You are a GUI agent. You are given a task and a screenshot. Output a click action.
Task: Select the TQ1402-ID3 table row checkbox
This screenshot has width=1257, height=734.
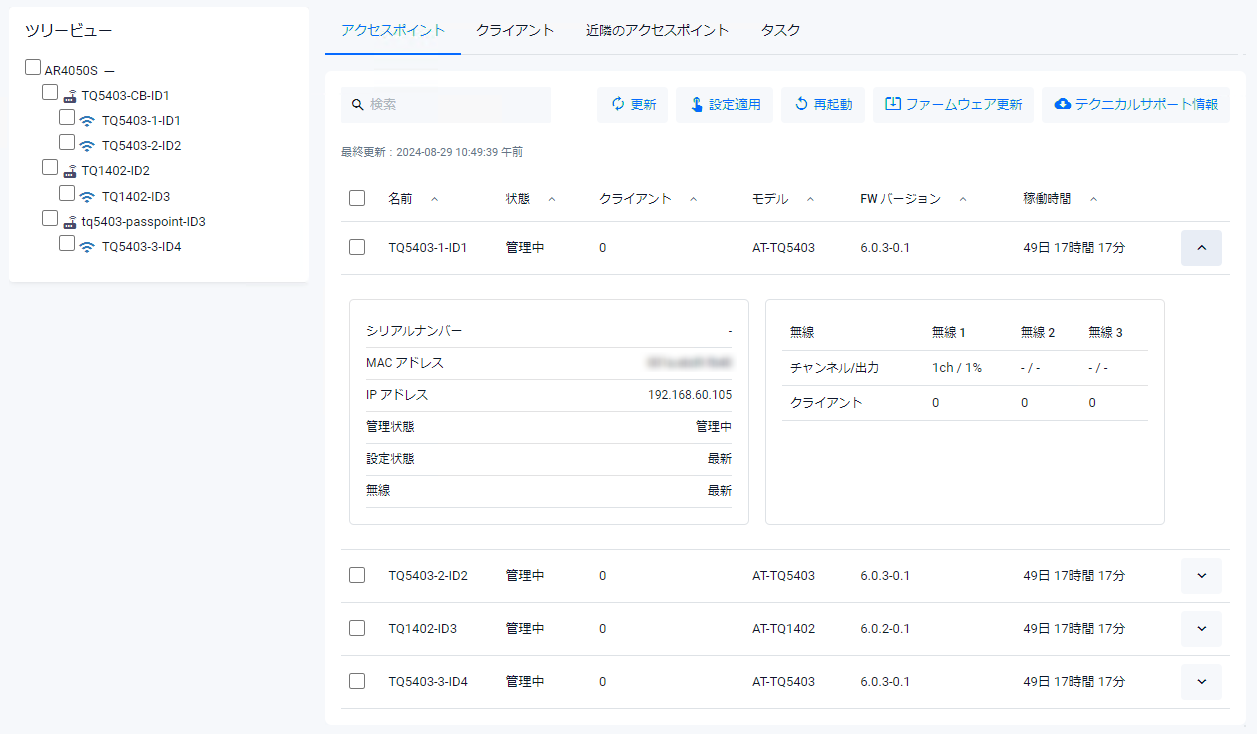pyautogui.click(x=357, y=628)
